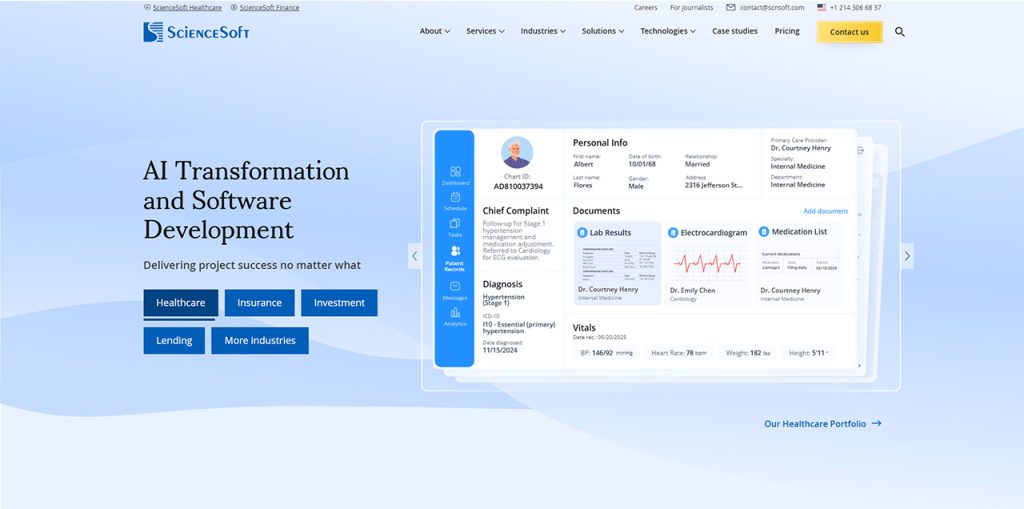This screenshot has height=509, width=1024.
Task: Open the Electrocardiogram chart thumbnail
Action: (707, 263)
